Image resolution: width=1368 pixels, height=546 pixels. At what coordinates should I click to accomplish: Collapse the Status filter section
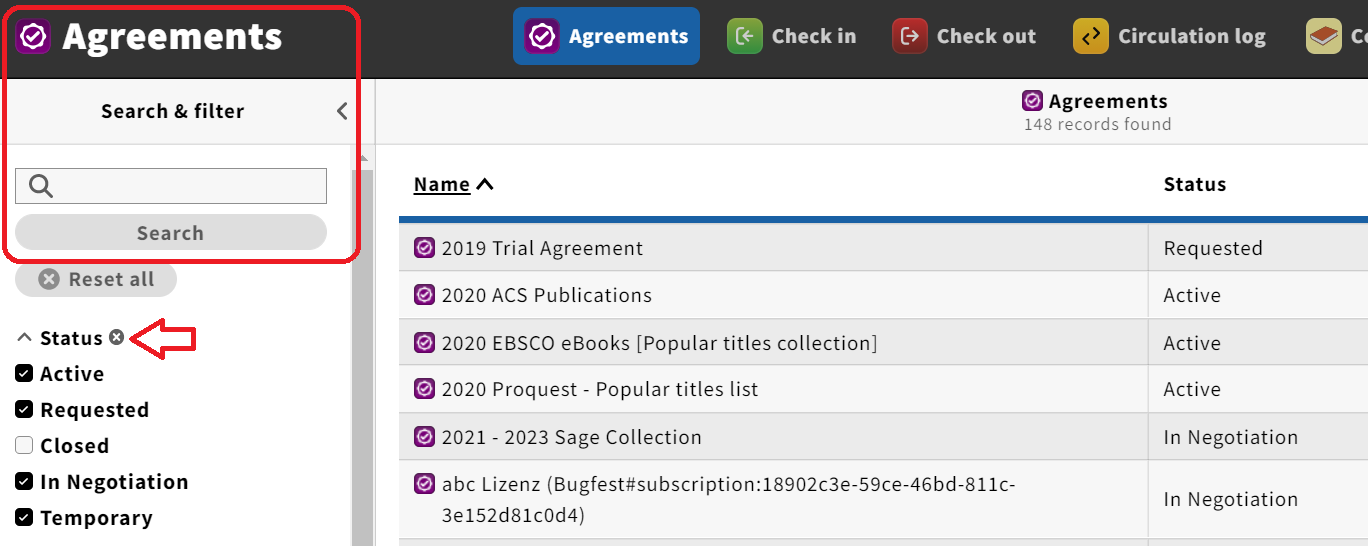[26, 338]
